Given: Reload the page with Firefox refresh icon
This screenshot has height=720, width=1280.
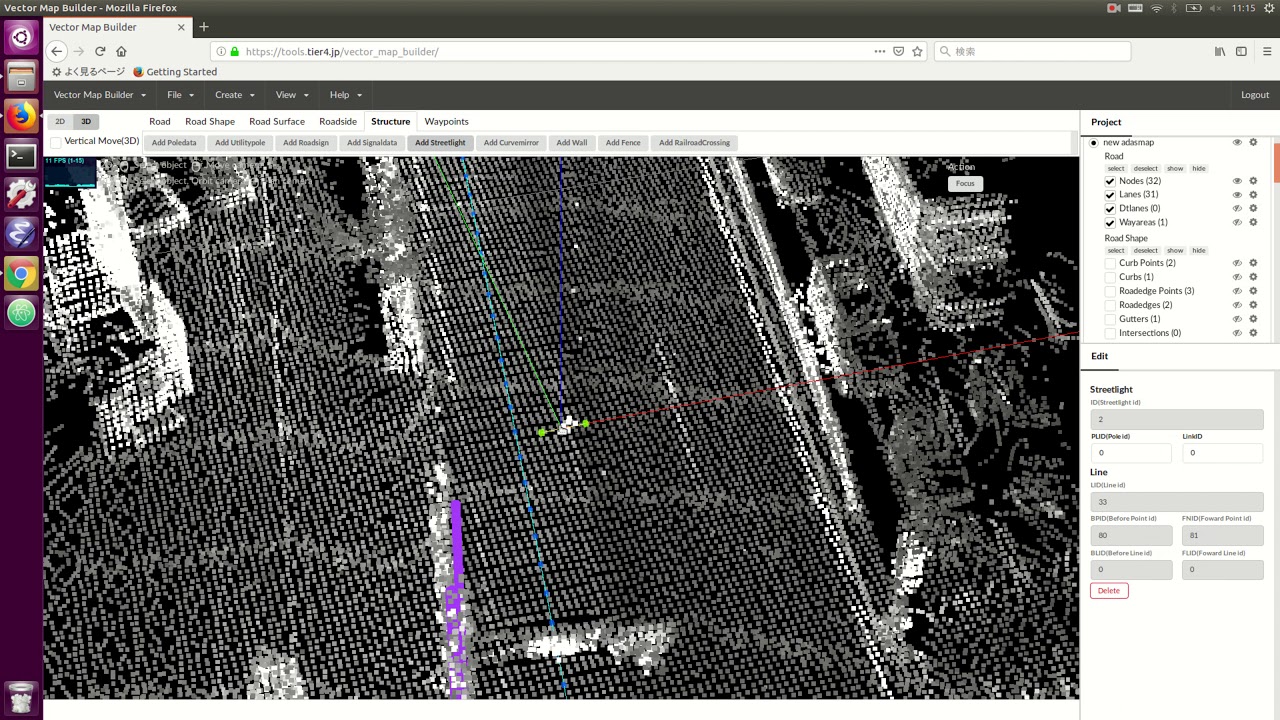Looking at the screenshot, I should coord(100,51).
